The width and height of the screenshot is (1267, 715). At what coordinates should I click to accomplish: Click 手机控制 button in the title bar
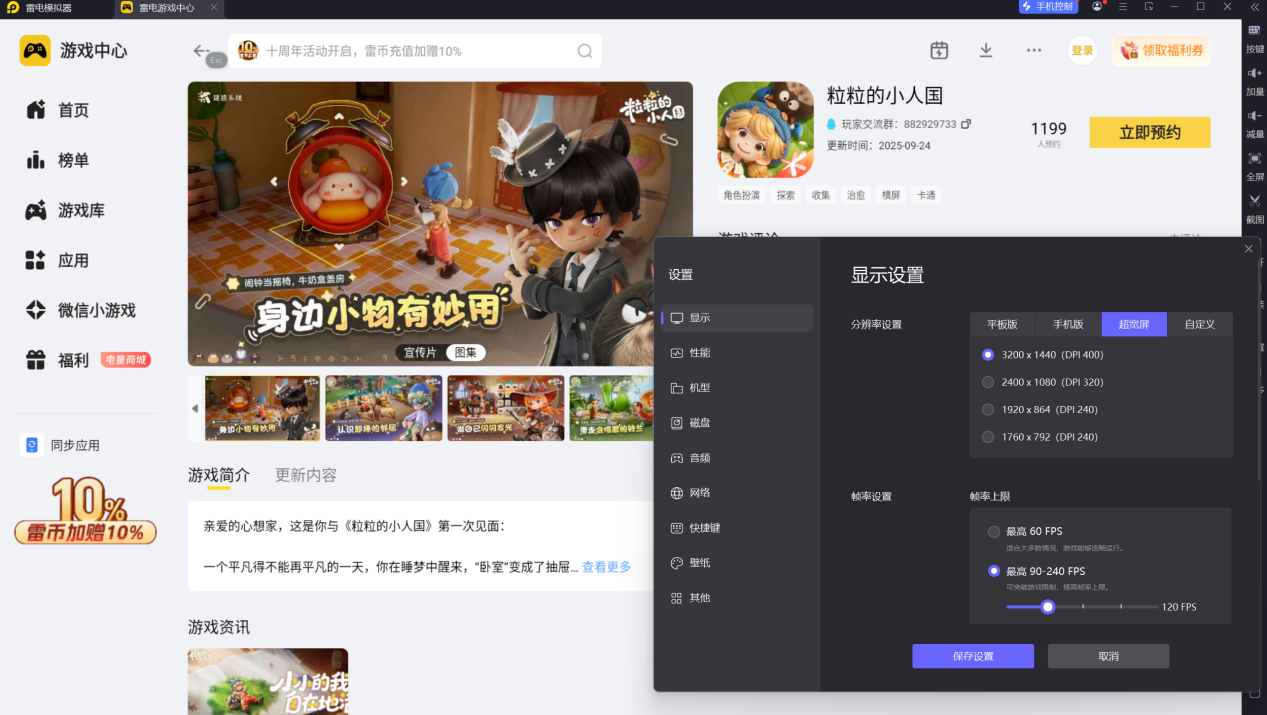[x=1048, y=6]
